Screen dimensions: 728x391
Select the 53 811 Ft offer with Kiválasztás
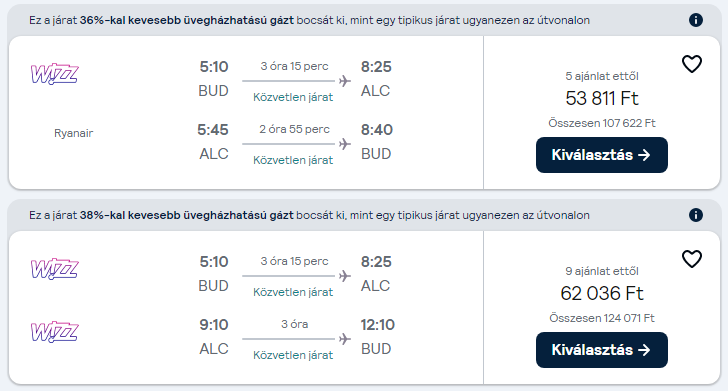[602, 155]
